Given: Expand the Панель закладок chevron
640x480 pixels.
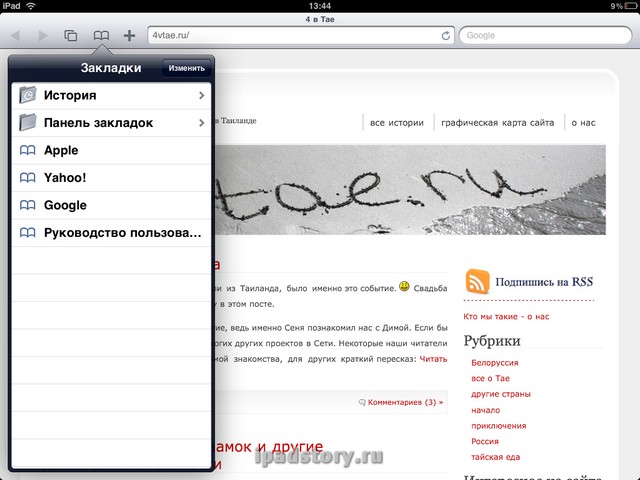Looking at the screenshot, I should coord(201,123).
